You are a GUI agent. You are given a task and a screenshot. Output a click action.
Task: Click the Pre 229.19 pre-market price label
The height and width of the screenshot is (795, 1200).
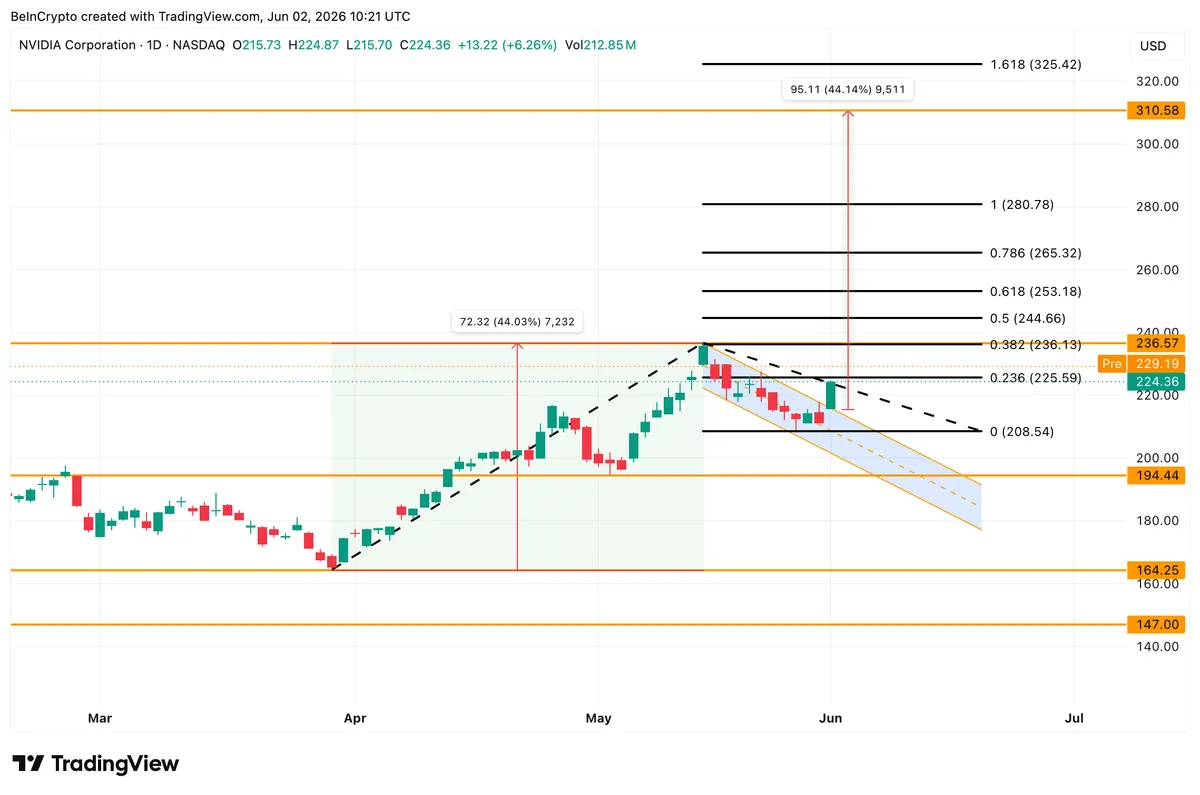1140,364
